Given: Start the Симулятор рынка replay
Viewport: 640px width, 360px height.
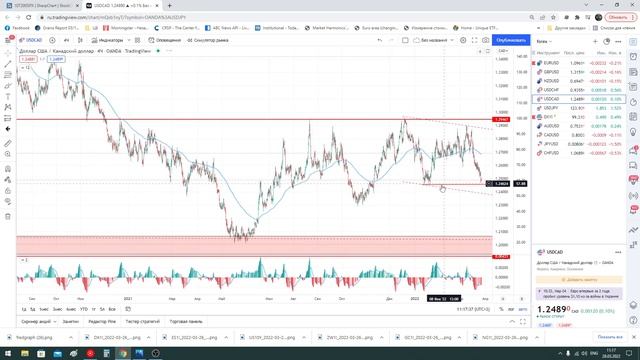Looking at the screenshot, I should pyautogui.click(x=208, y=40).
